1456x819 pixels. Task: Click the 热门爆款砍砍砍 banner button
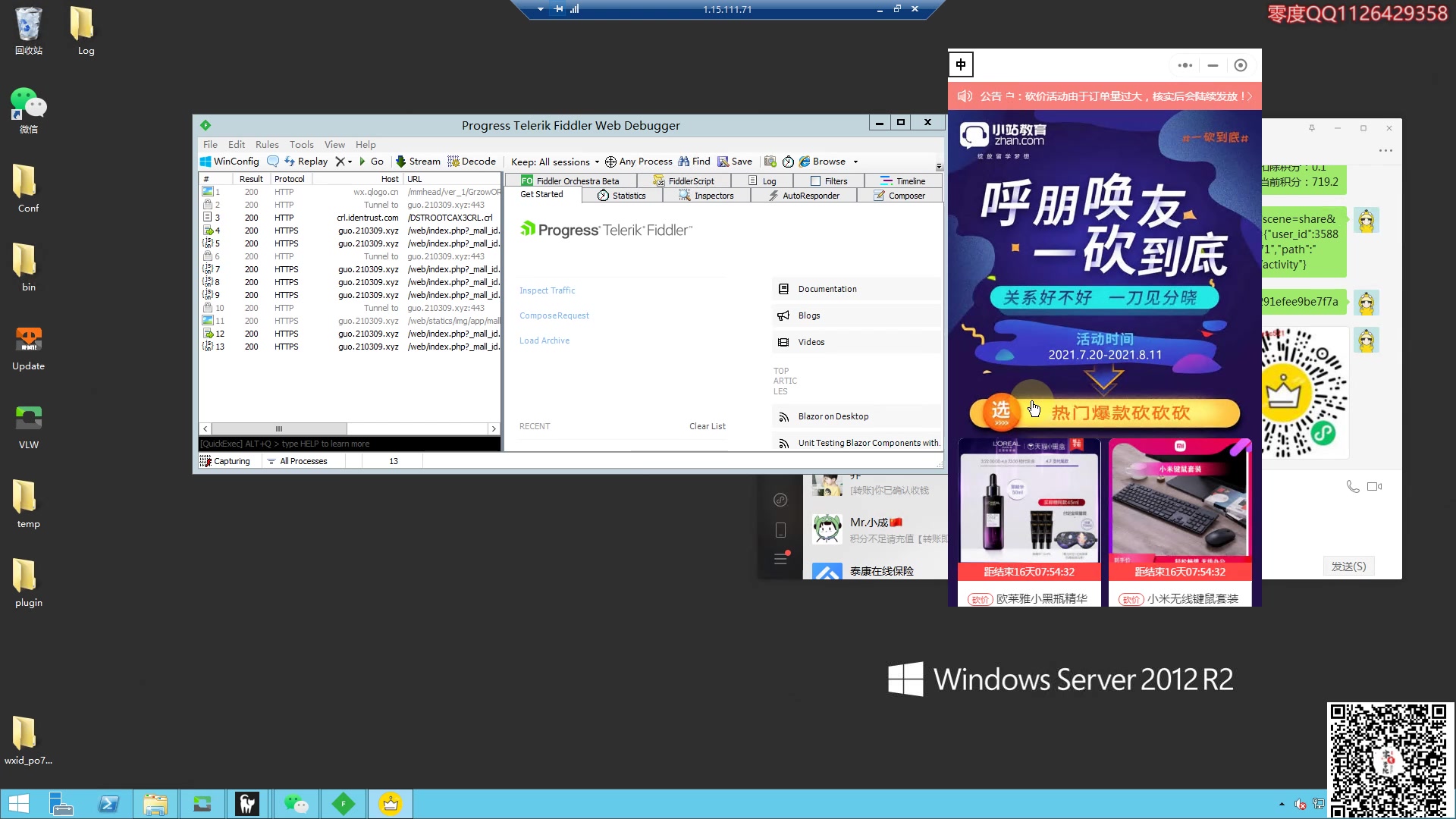1105,413
